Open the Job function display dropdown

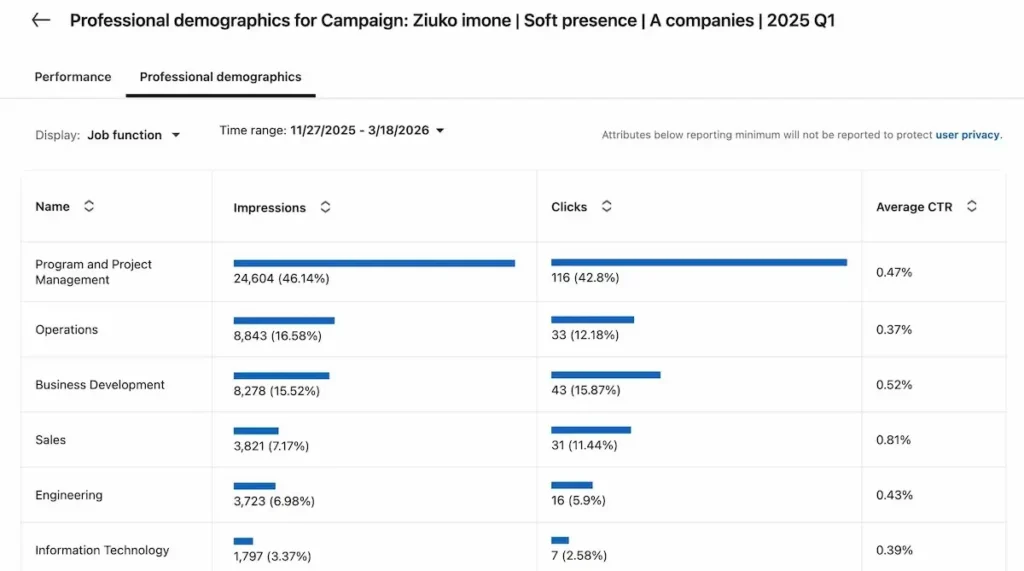click(133, 135)
